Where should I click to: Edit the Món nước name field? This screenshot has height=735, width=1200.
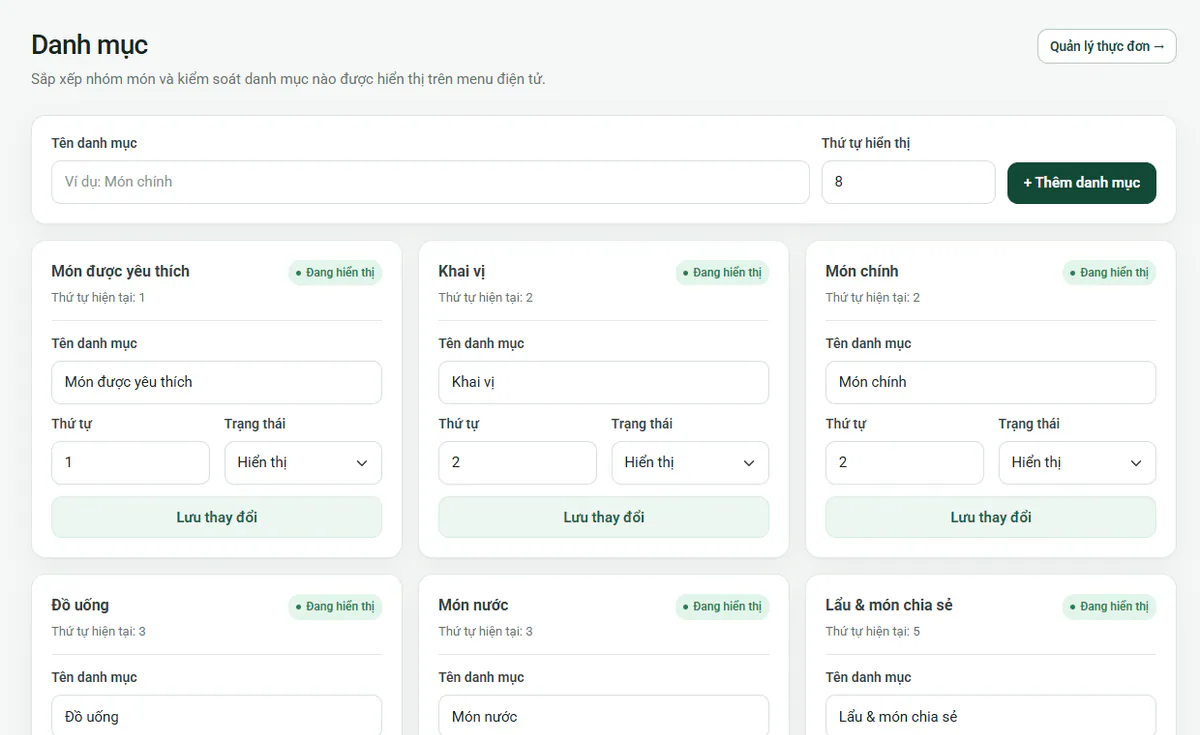(x=604, y=715)
